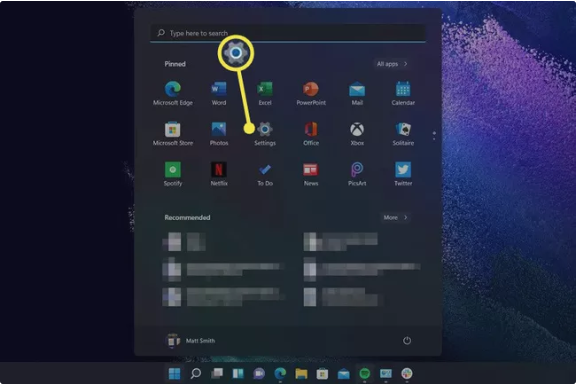579x384 pixels.
Task: Open the first recommended file thumbnail
Action: tap(172, 242)
